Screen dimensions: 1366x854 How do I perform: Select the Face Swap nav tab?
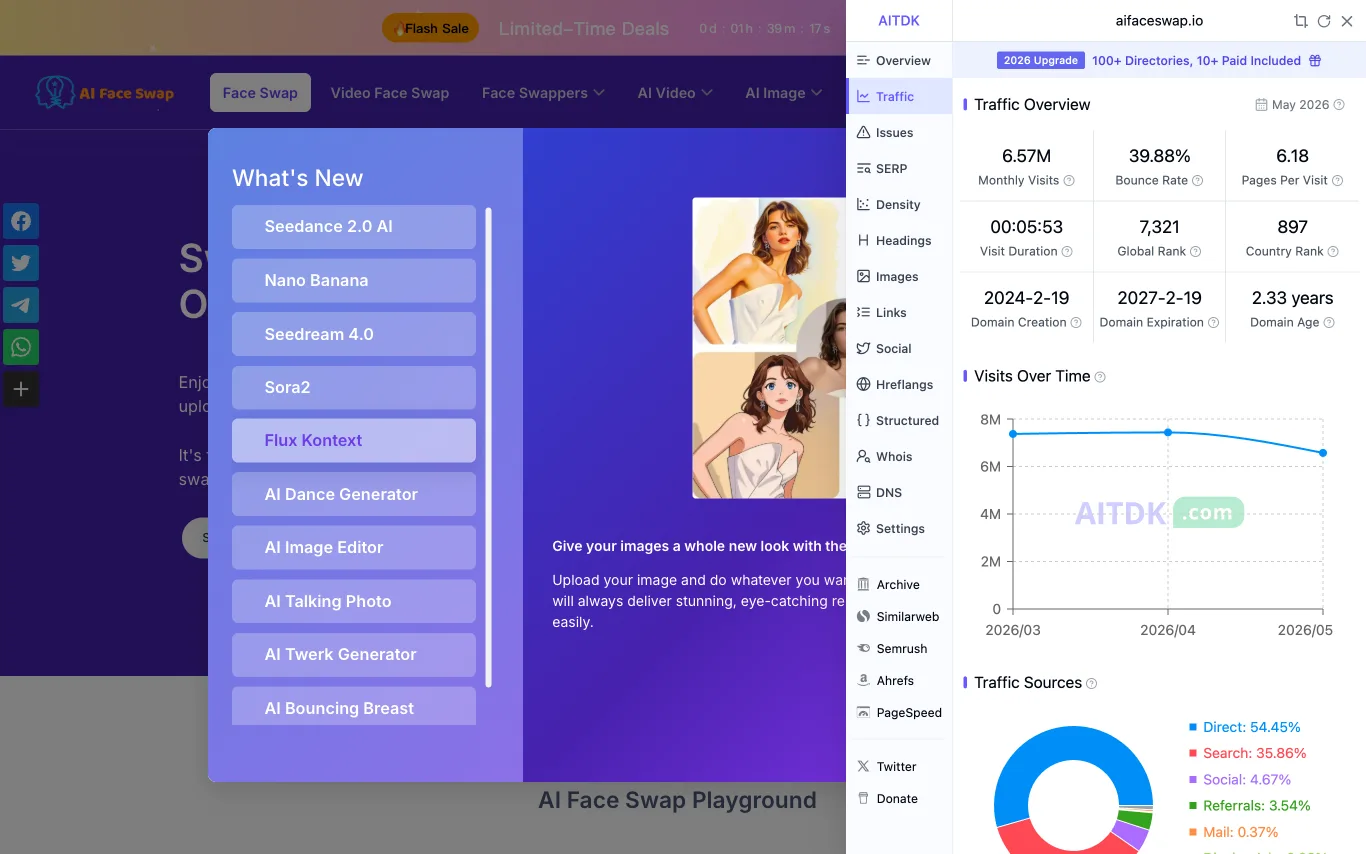[x=260, y=93]
